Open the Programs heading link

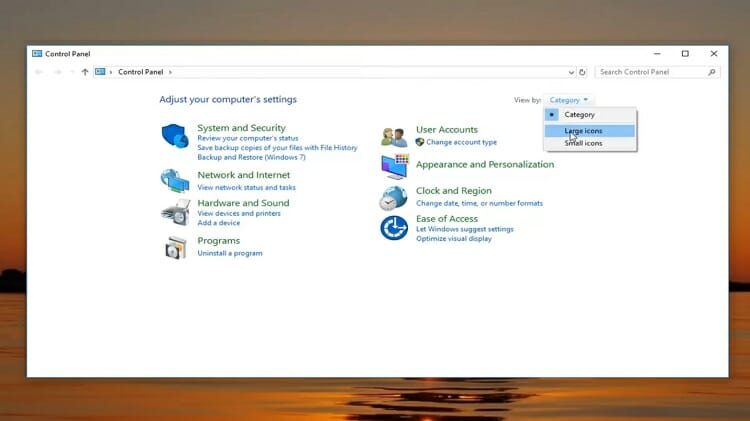(x=219, y=241)
